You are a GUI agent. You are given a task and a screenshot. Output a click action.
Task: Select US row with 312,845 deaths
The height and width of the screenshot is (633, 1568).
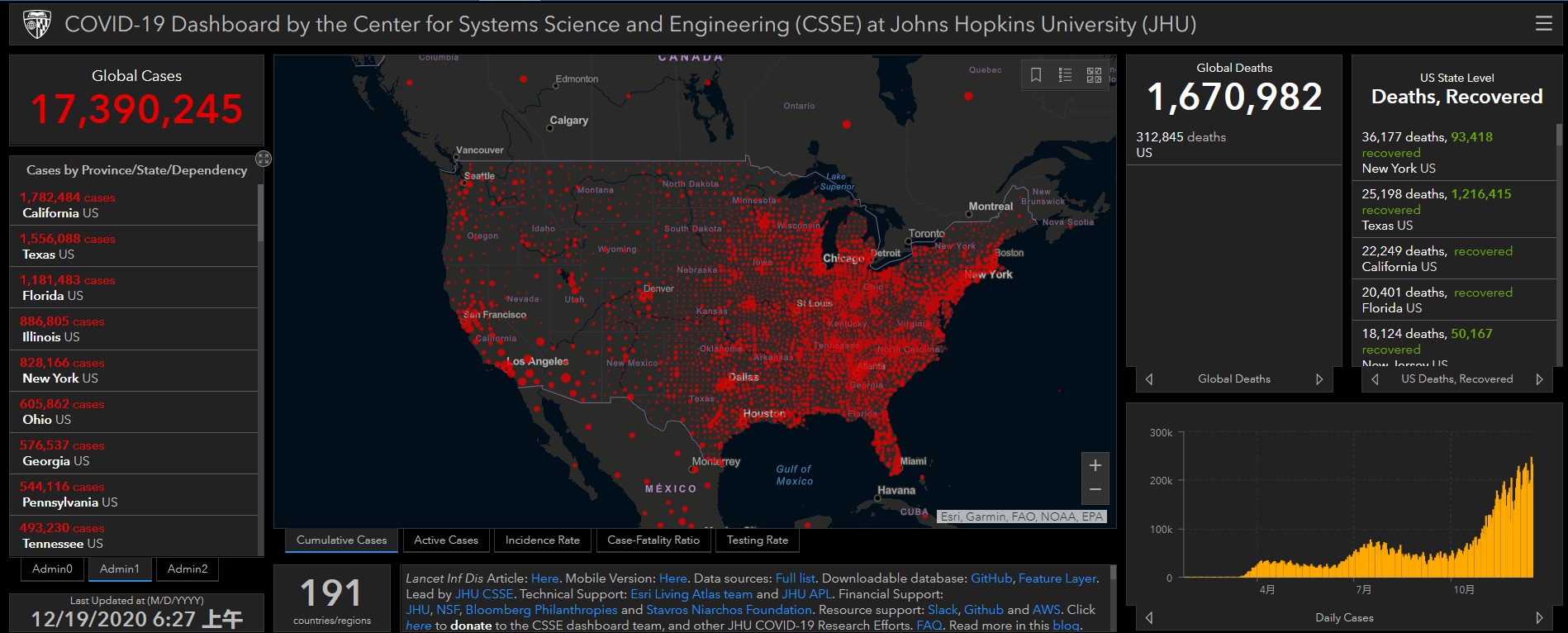[1234, 145]
